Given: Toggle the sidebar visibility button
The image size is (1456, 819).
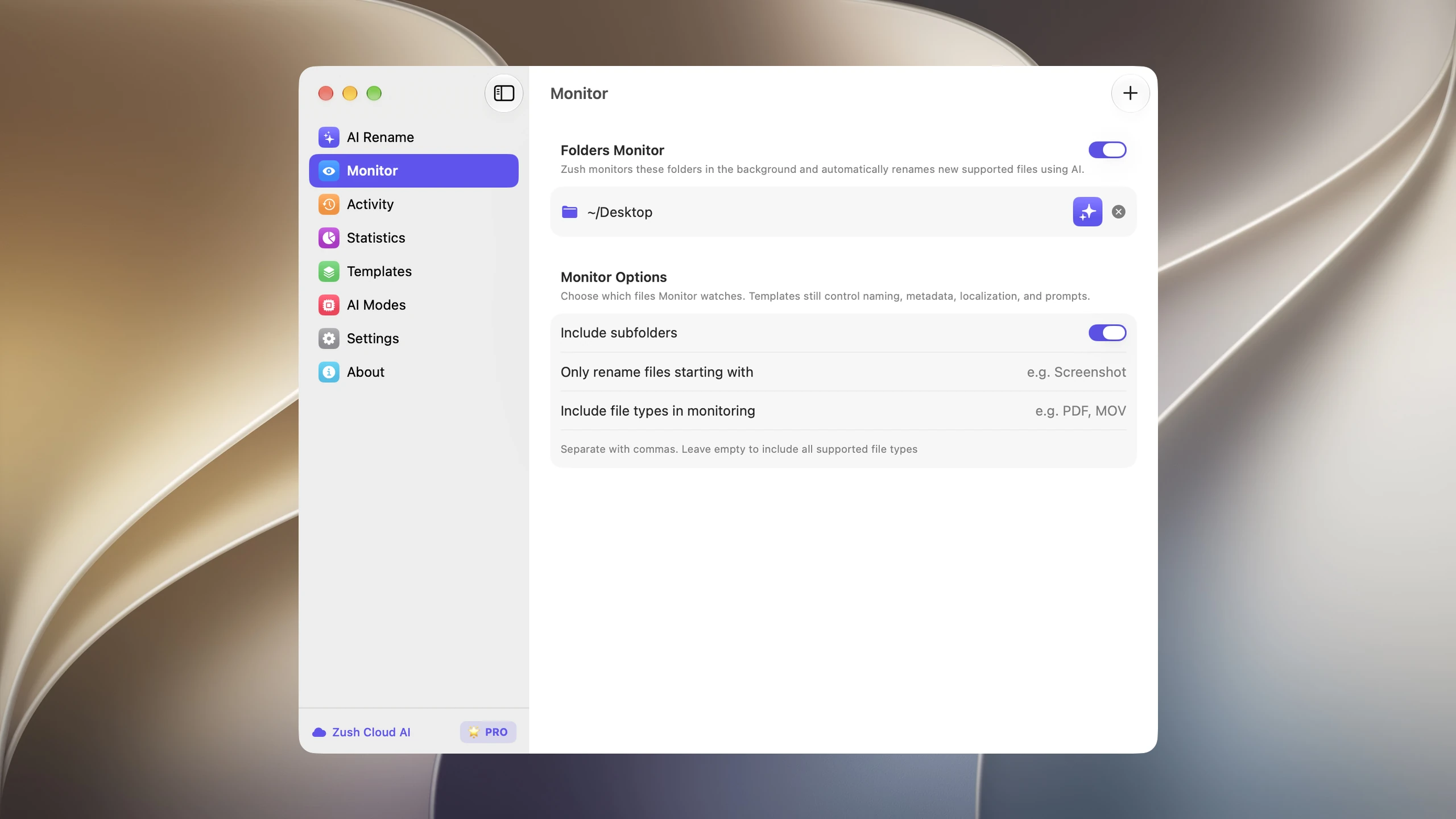Looking at the screenshot, I should (503, 93).
